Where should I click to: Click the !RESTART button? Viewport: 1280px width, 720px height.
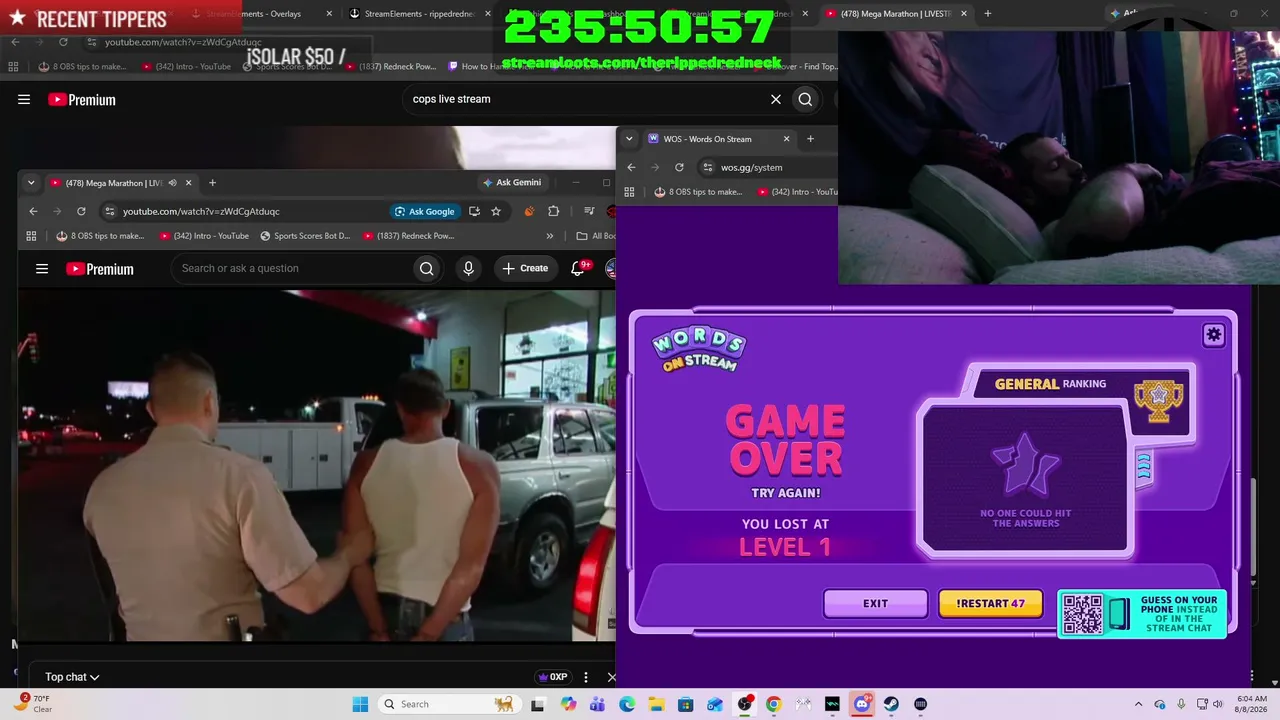pyautogui.click(x=990, y=603)
